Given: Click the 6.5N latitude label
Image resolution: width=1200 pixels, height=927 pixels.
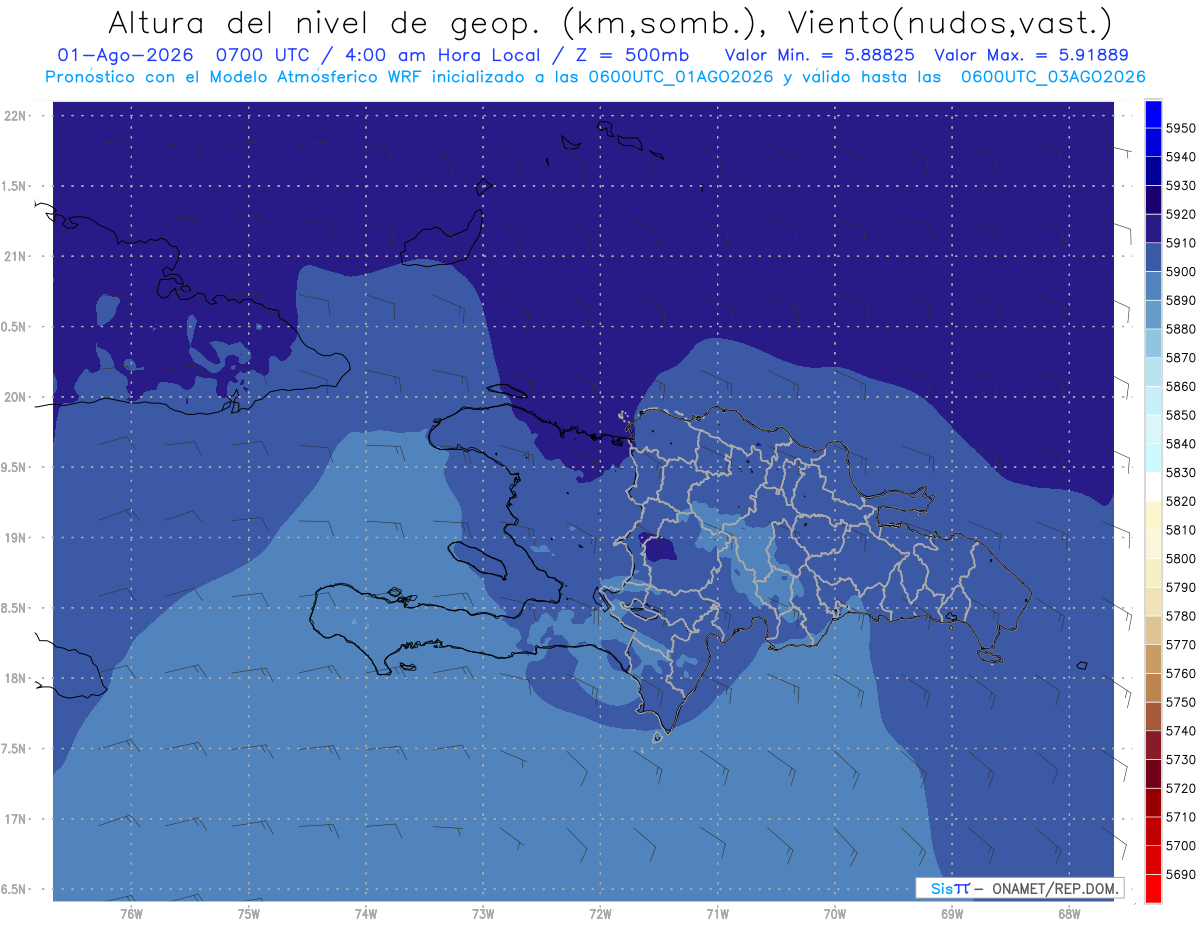Looking at the screenshot, I should point(13,890).
